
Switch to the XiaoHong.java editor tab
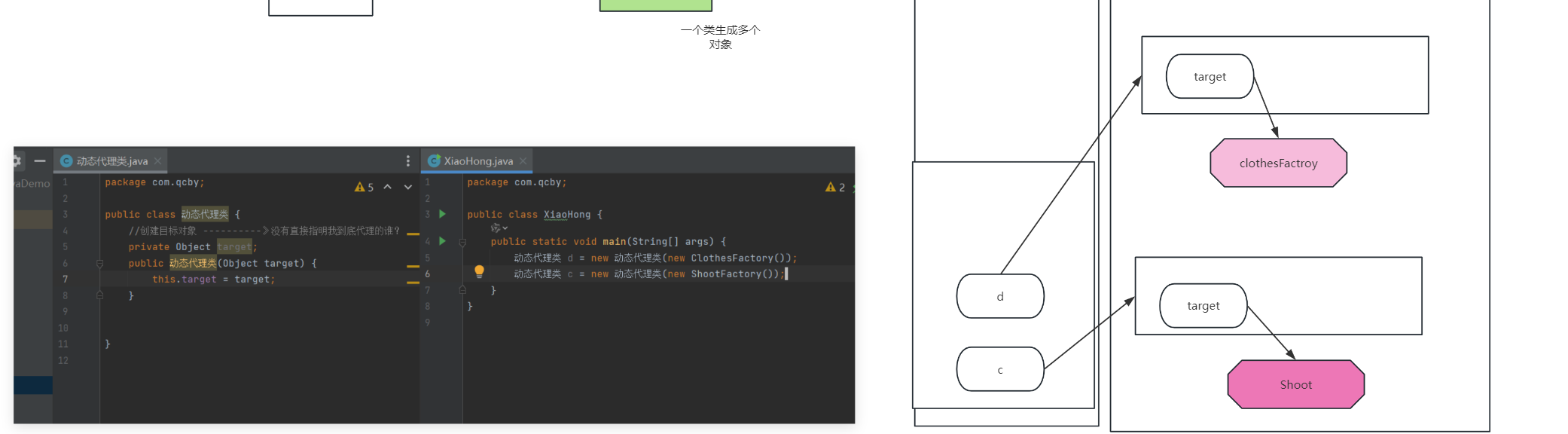478,161
